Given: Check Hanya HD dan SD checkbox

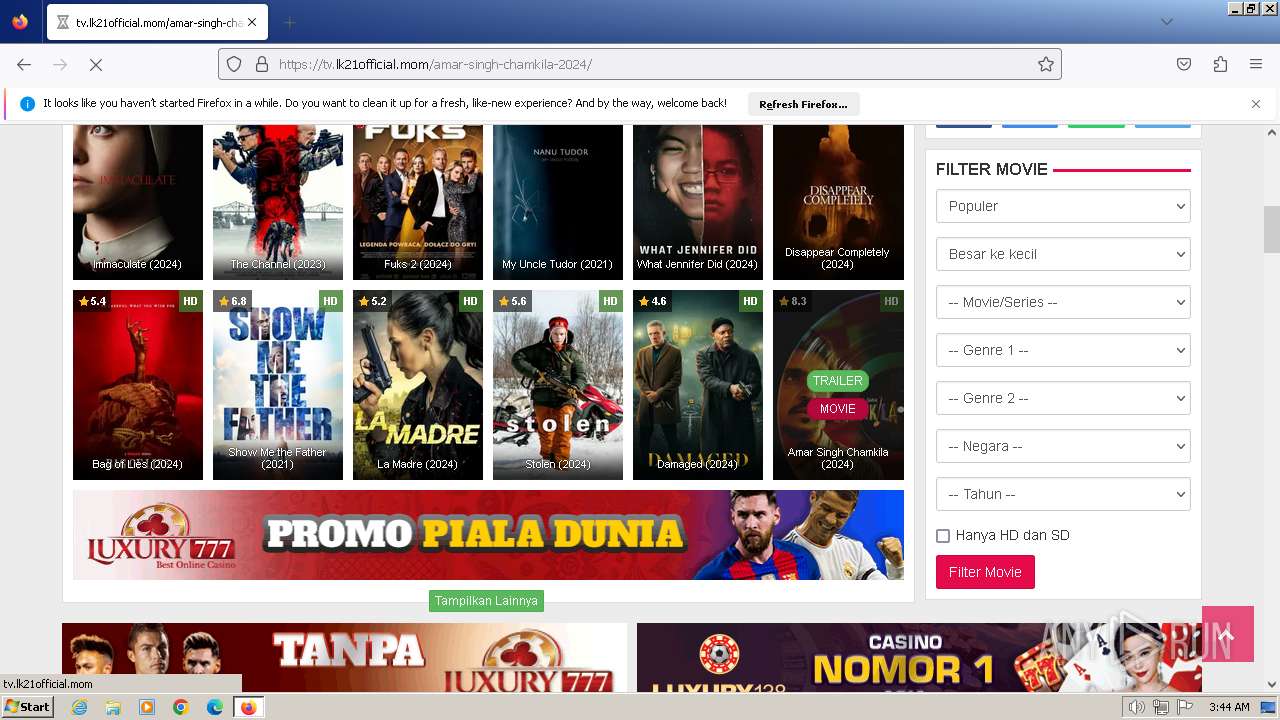Looking at the screenshot, I should tap(943, 536).
